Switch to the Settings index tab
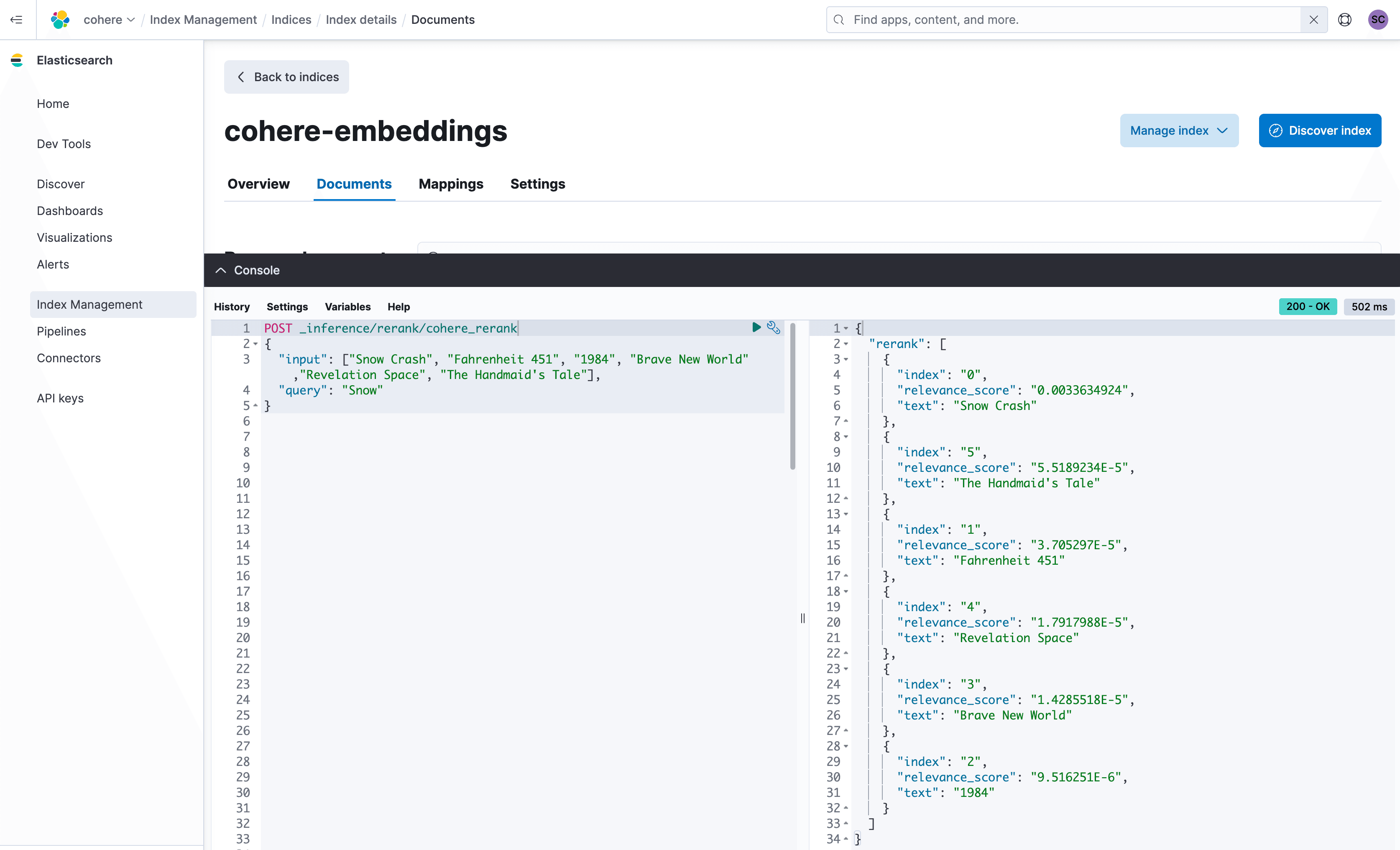 pos(537,184)
